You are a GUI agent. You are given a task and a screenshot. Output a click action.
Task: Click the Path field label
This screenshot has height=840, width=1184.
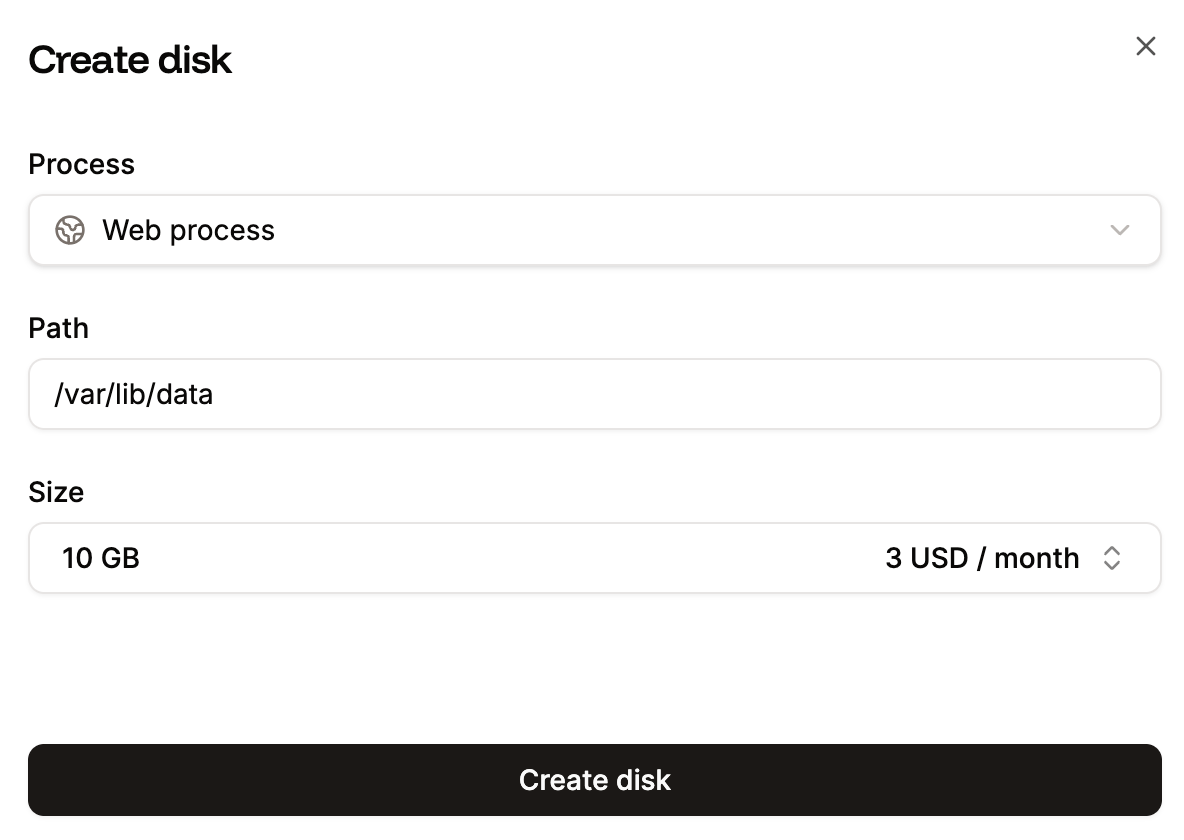[58, 328]
